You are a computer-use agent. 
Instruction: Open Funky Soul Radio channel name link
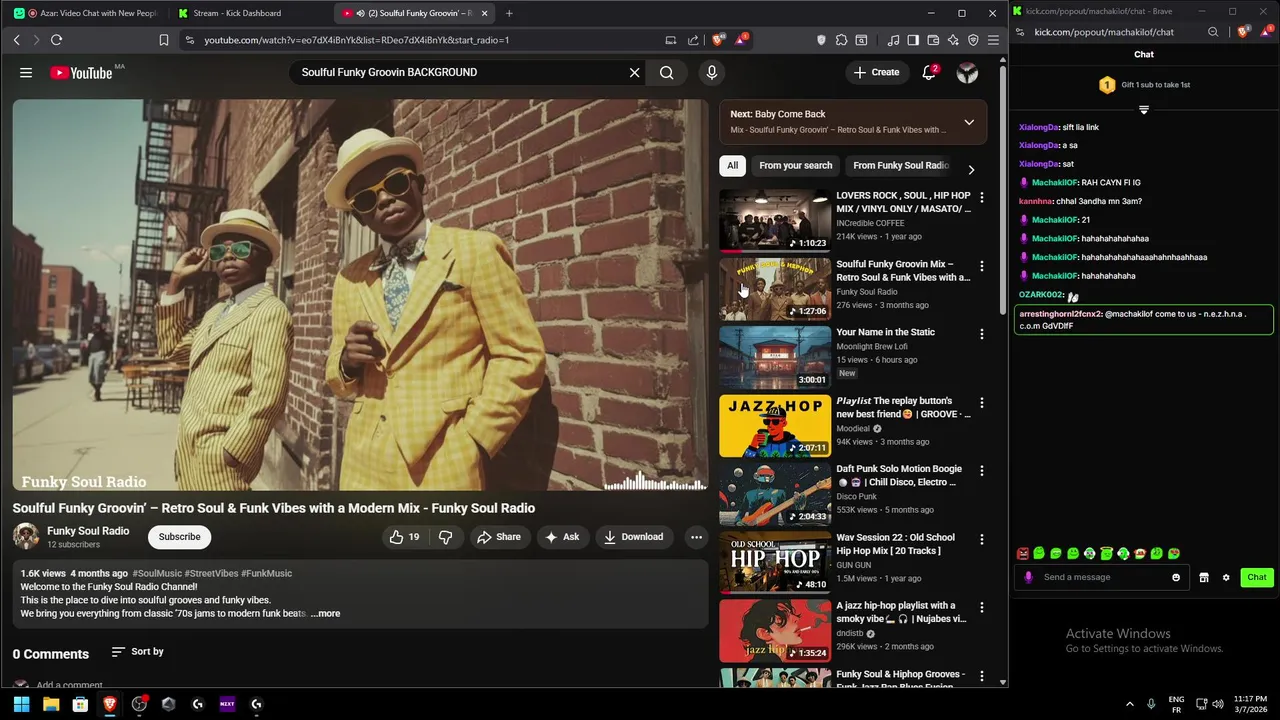click(x=88, y=531)
